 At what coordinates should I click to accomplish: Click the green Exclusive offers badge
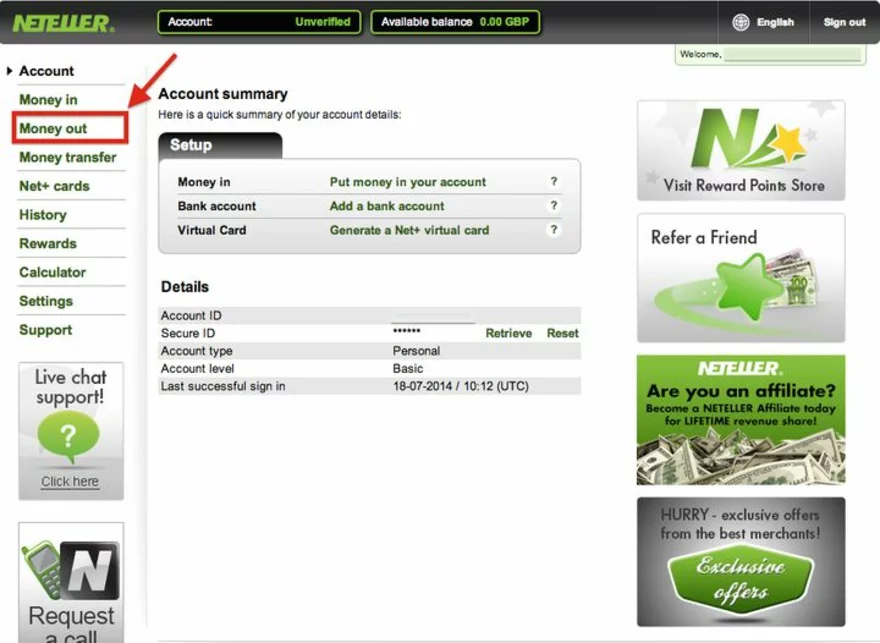(x=741, y=579)
